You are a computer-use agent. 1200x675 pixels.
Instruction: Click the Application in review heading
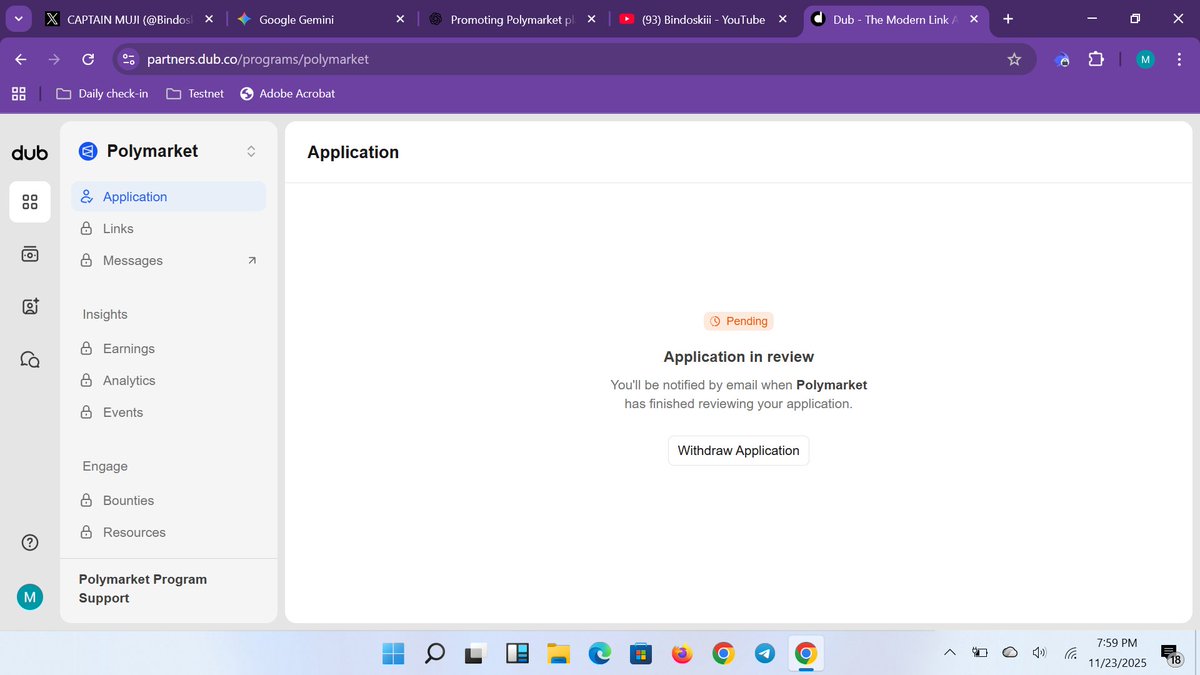738,357
